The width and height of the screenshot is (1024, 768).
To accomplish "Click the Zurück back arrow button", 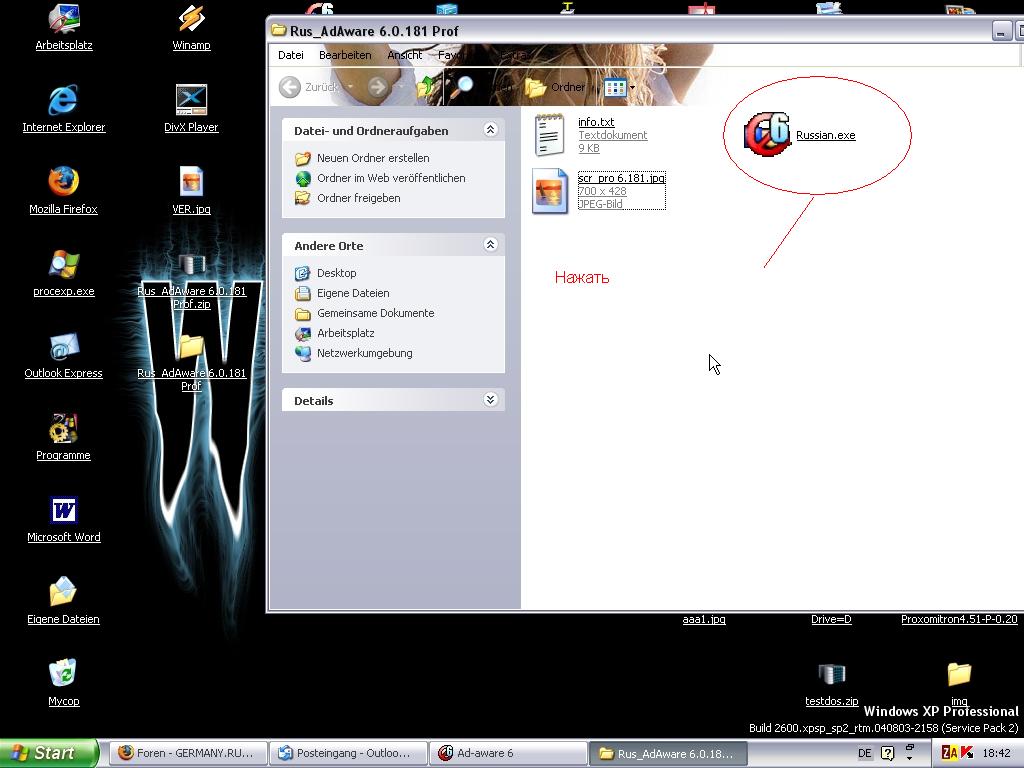I will pyautogui.click(x=290, y=87).
